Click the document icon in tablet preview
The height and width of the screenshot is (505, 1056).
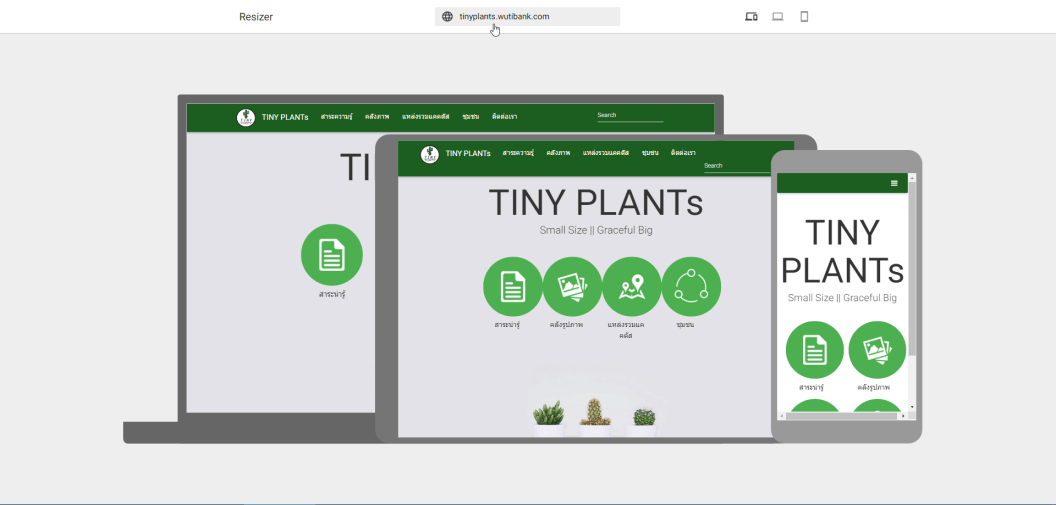[x=512, y=287]
